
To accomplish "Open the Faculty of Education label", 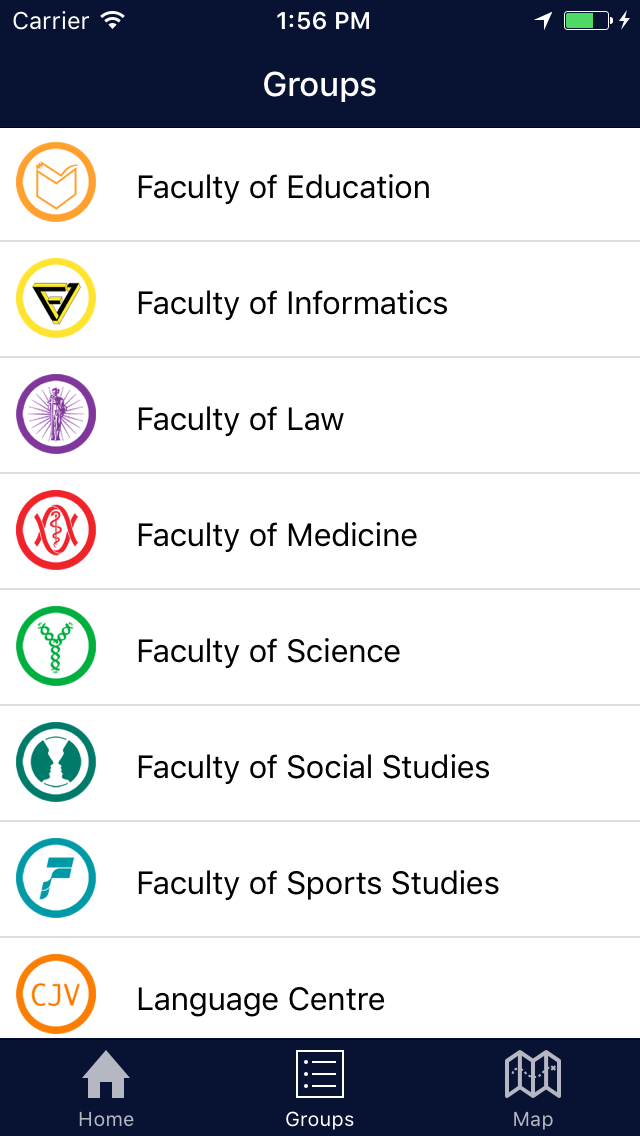I will click(283, 187).
